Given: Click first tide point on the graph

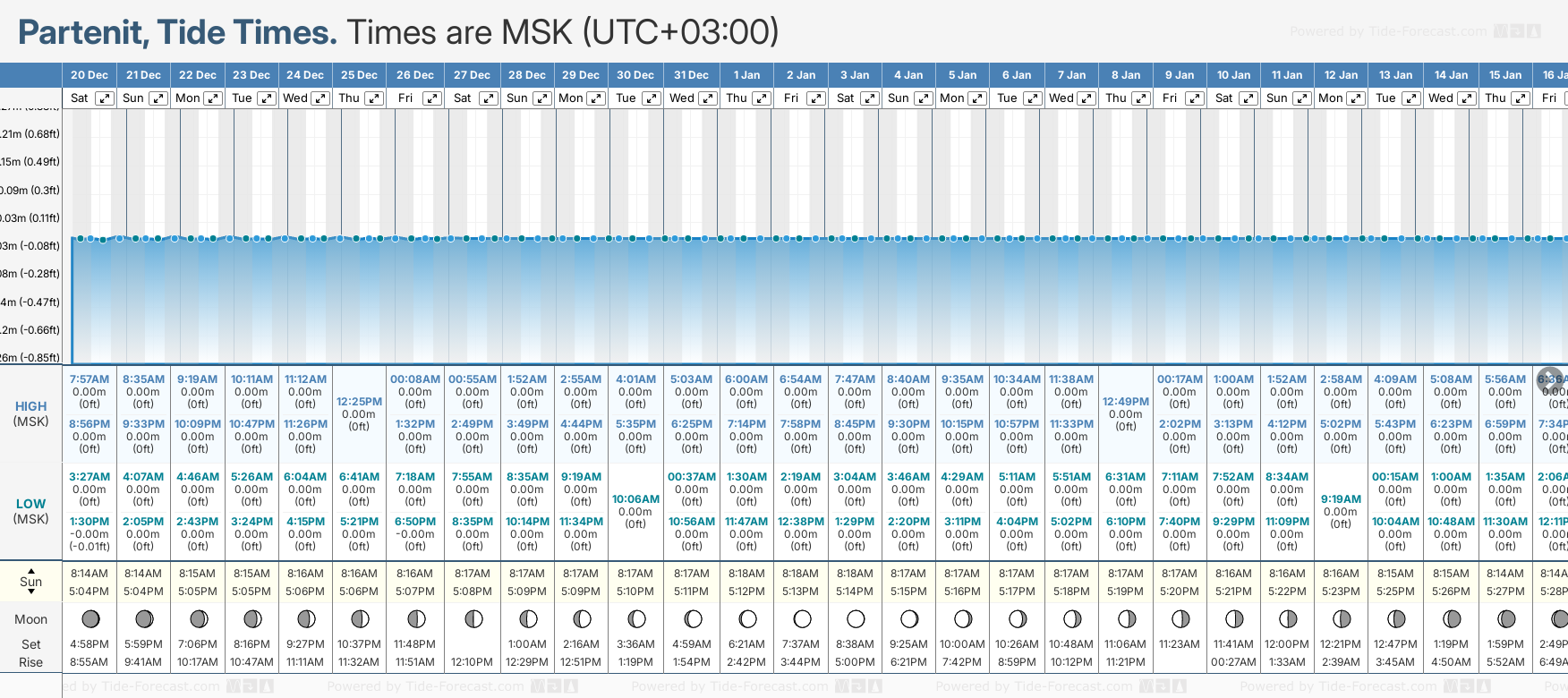Looking at the screenshot, I should pyautogui.click(x=80, y=239).
